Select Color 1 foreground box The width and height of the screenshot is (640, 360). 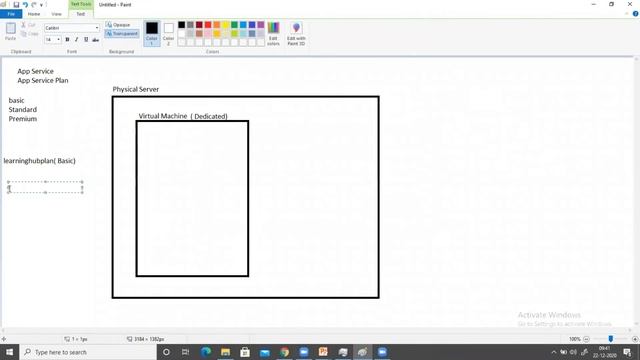(152, 33)
